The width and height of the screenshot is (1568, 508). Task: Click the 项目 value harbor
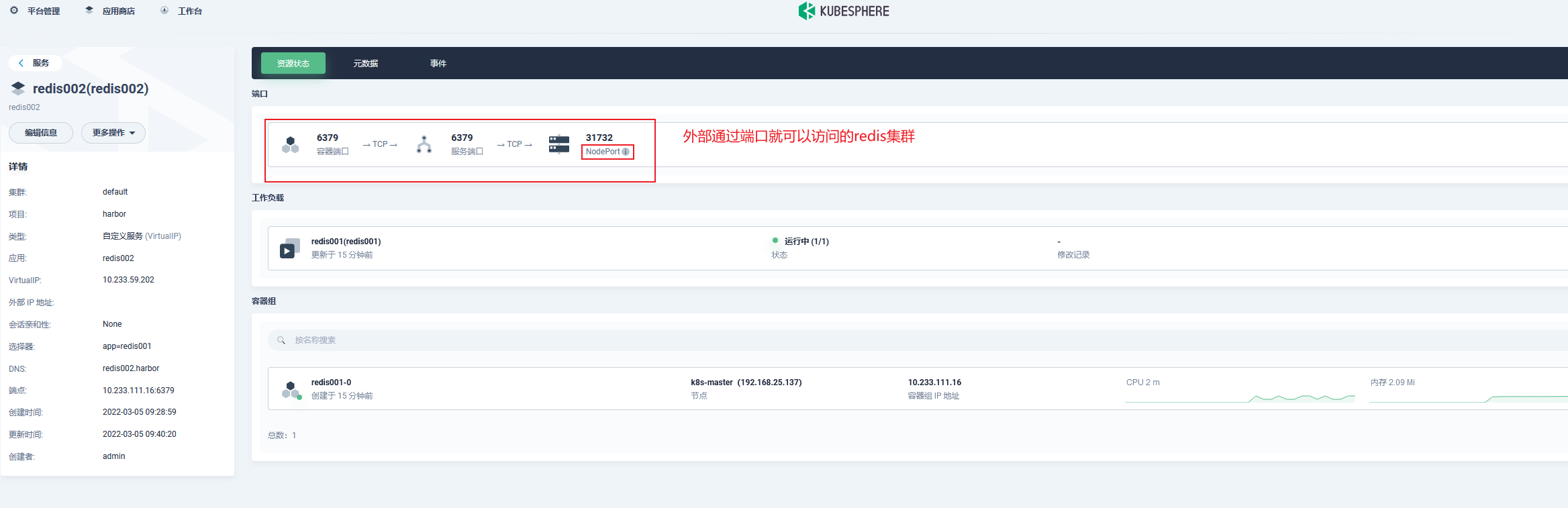coord(114,214)
